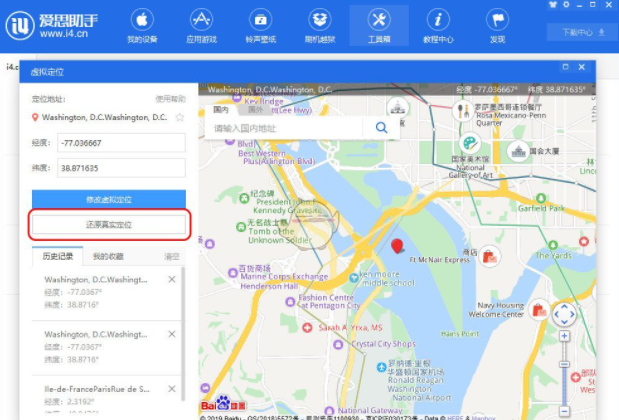619x420 pixels.
Task: Click the Kennedy Gravesite memorial marker
Action: point(244,198)
